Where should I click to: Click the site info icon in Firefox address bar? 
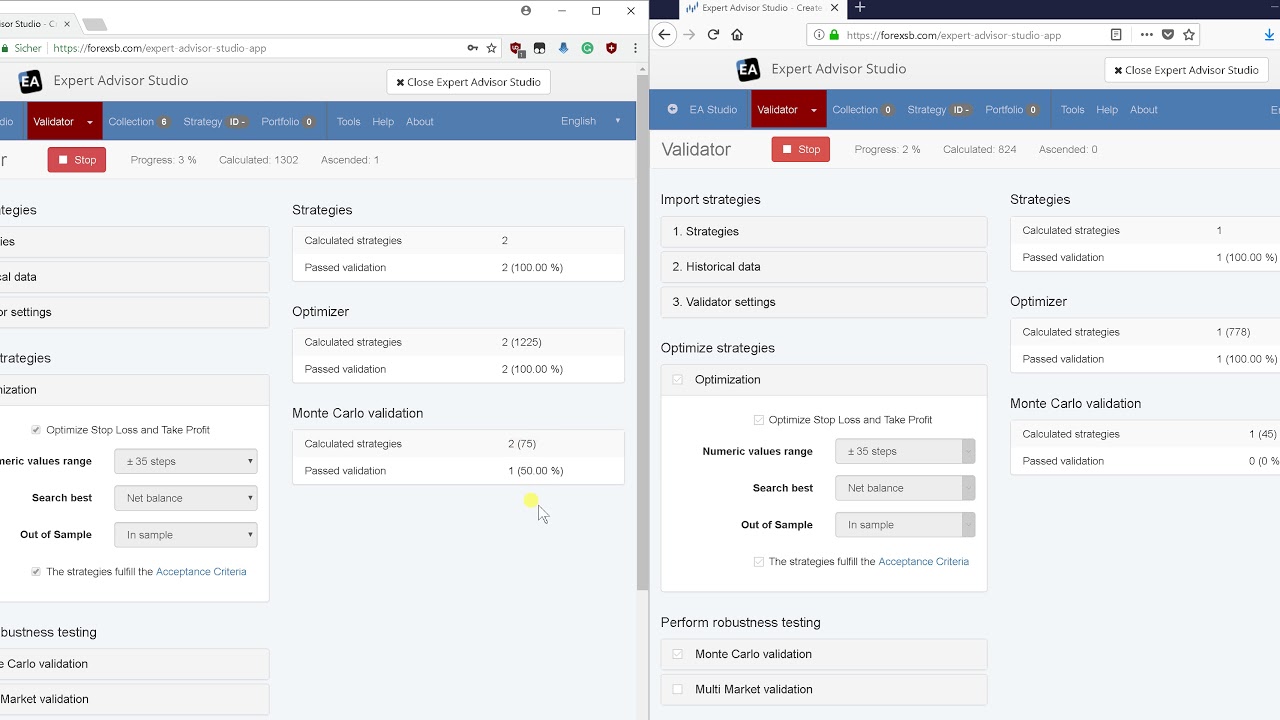[x=819, y=35]
